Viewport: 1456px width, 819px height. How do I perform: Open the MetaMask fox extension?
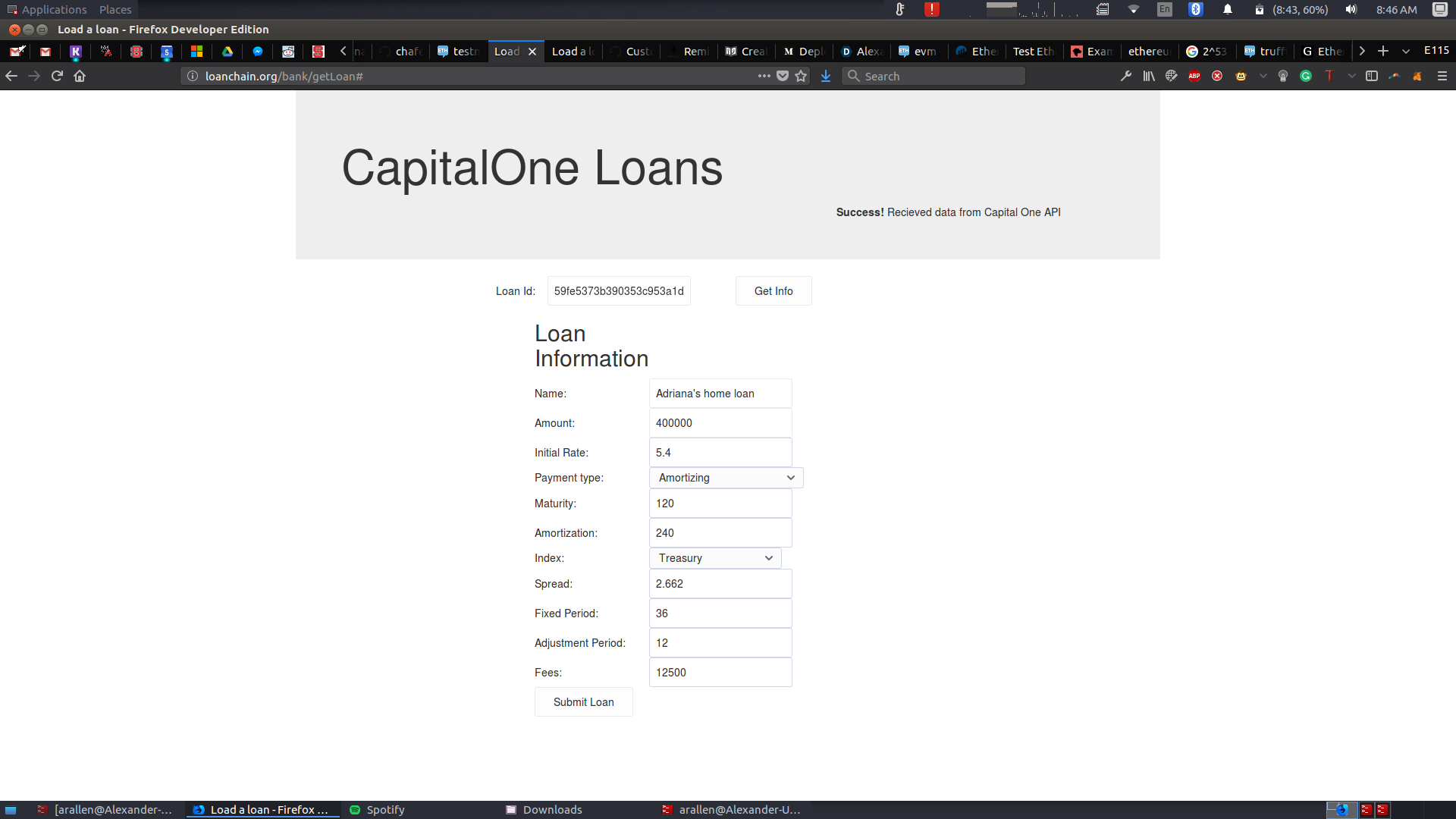click(x=1417, y=76)
